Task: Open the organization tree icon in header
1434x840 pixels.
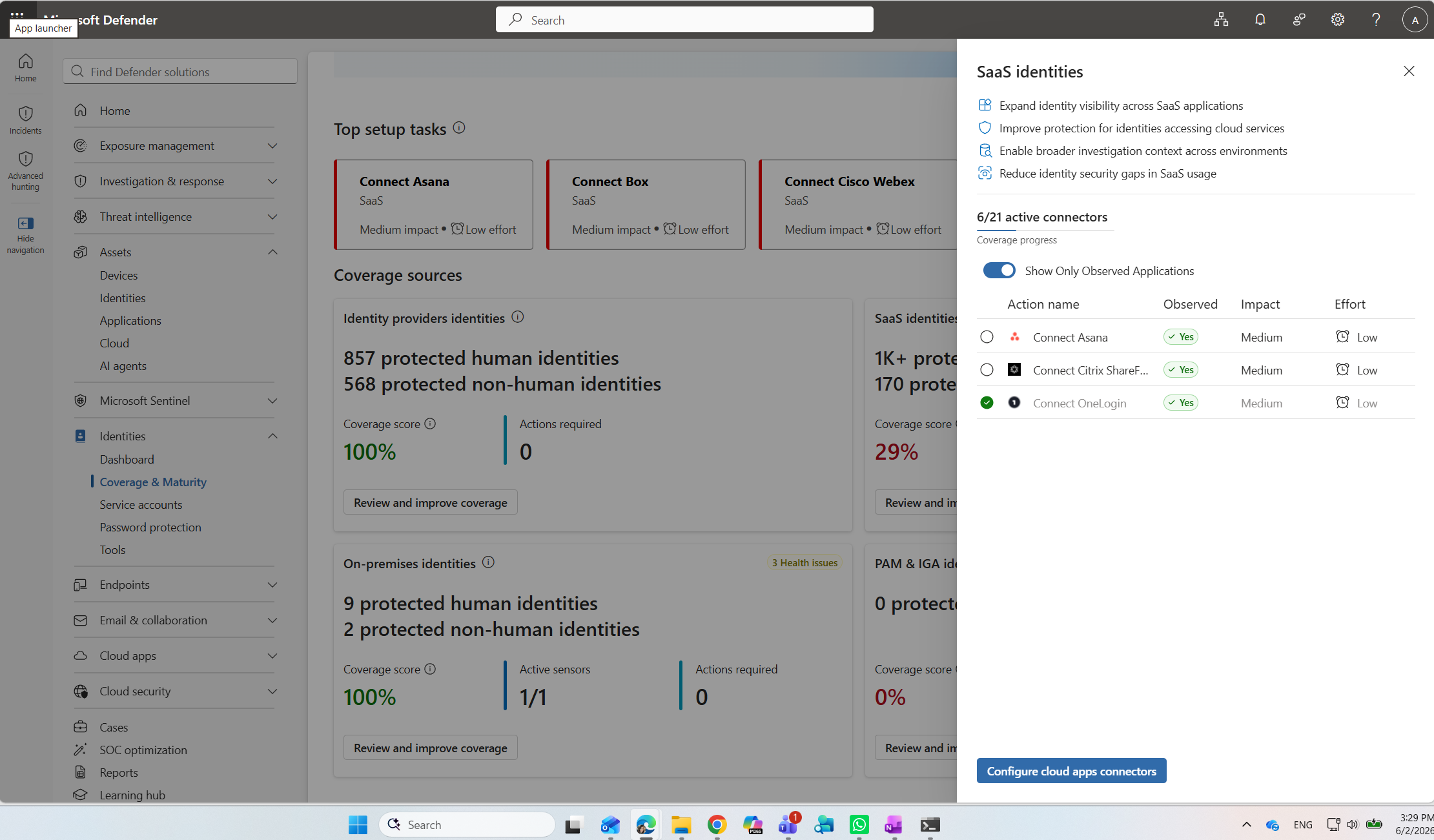Action: coord(1221,19)
